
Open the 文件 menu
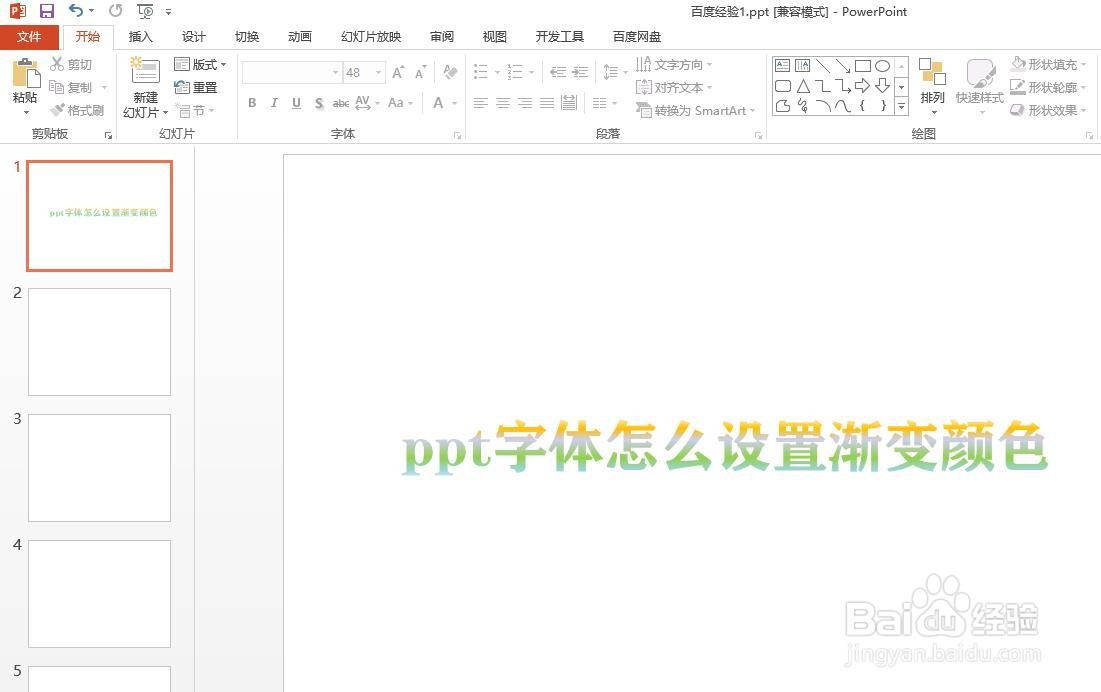(29, 36)
